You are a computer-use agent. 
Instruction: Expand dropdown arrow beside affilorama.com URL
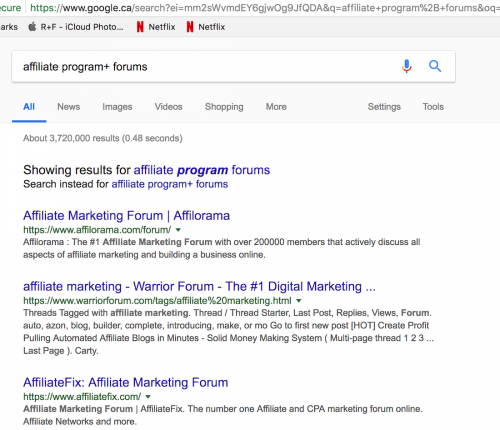coord(178,230)
